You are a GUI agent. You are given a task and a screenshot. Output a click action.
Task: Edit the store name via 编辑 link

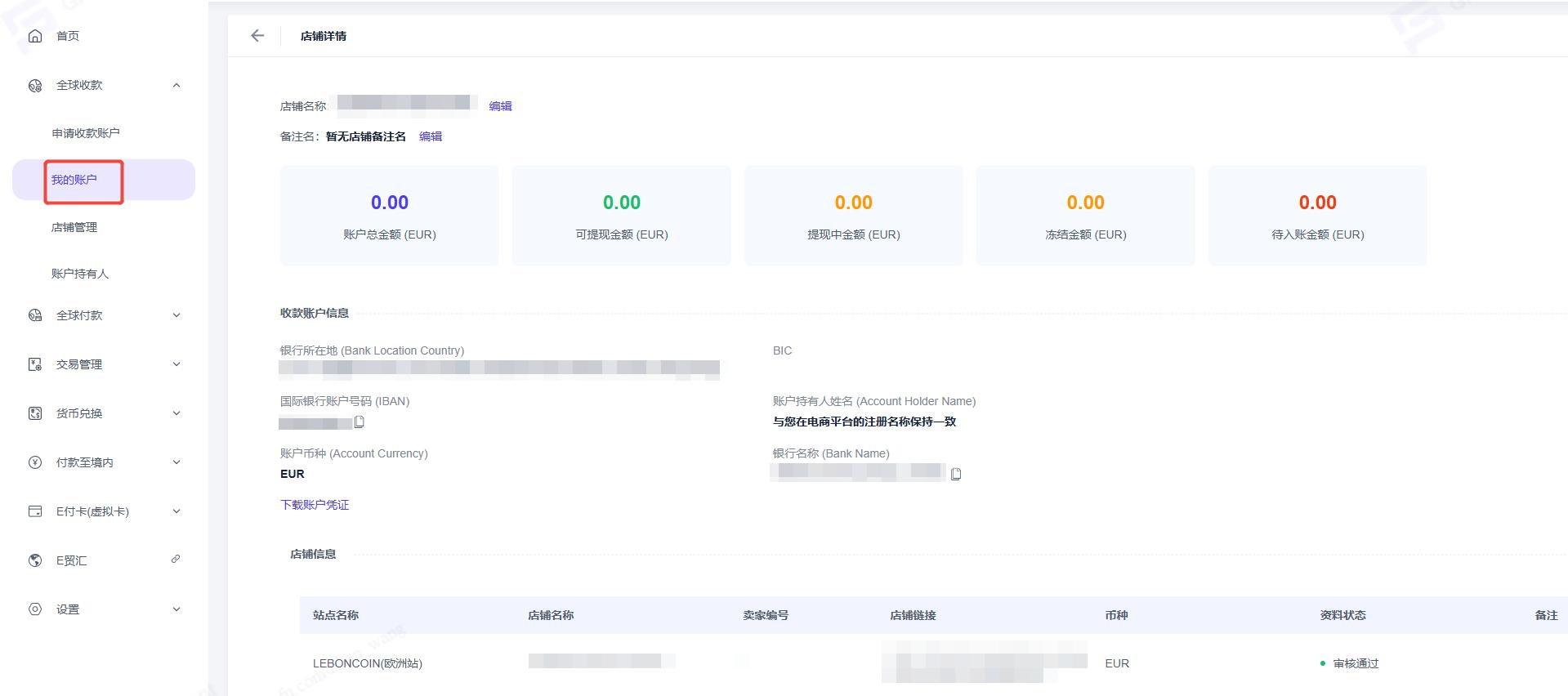pyautogui.click(x=500, y=106)
